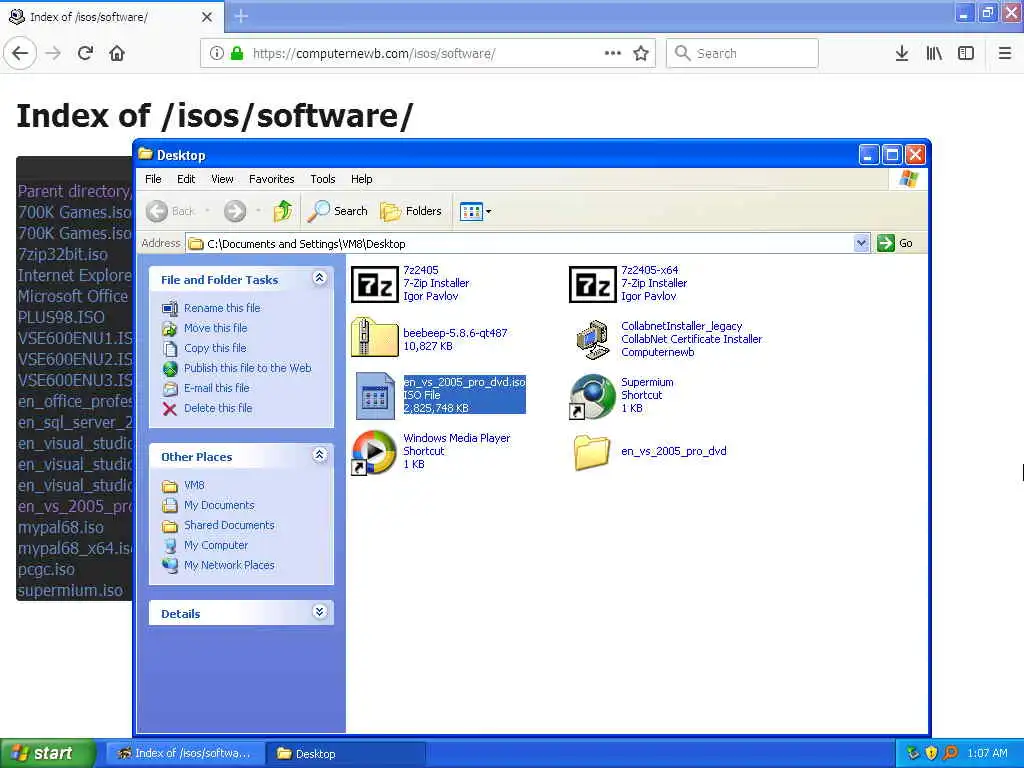Open My Network Places link
This screenshot has width=1024, height=768.
pos(229,565)
